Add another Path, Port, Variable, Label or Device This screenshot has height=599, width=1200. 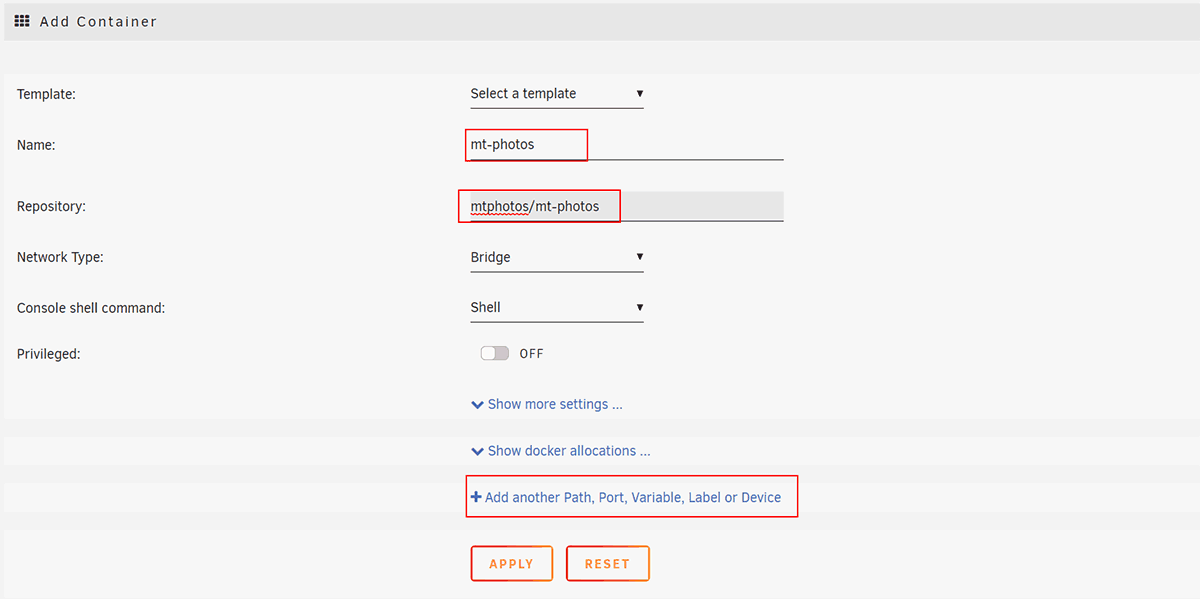631,496
